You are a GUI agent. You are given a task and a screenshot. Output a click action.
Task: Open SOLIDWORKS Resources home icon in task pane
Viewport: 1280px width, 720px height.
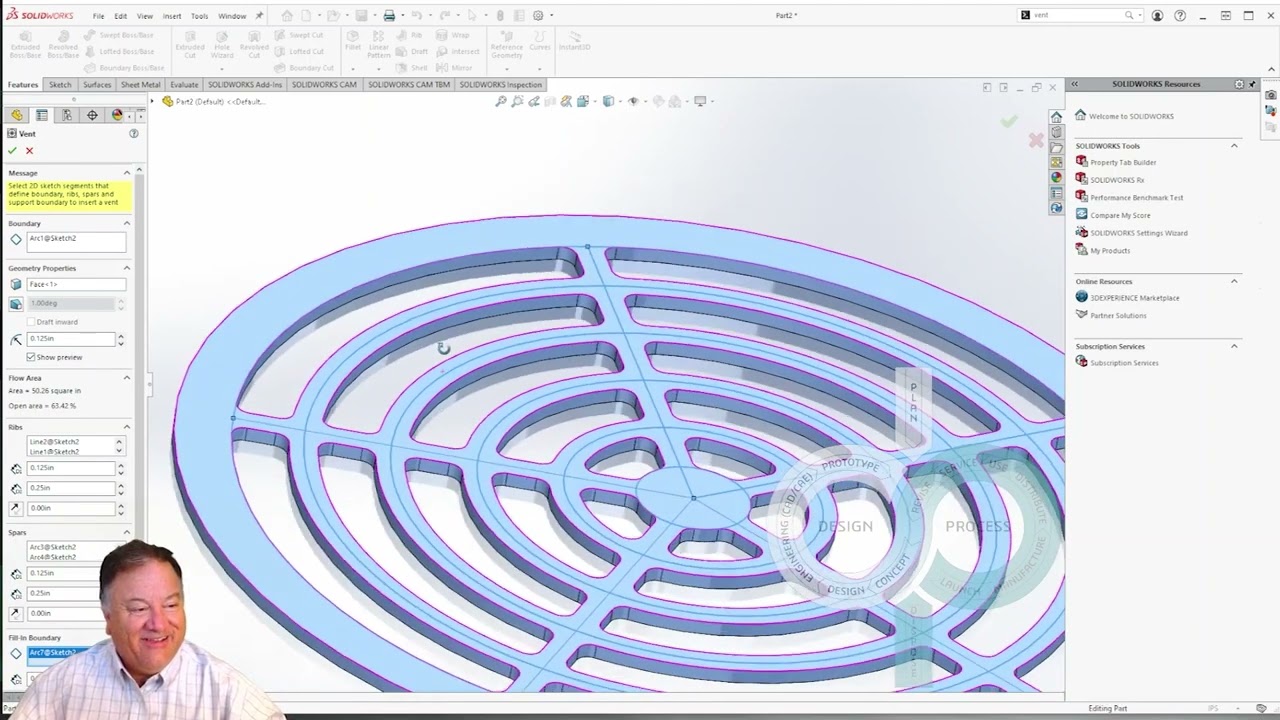[1056, 117]
